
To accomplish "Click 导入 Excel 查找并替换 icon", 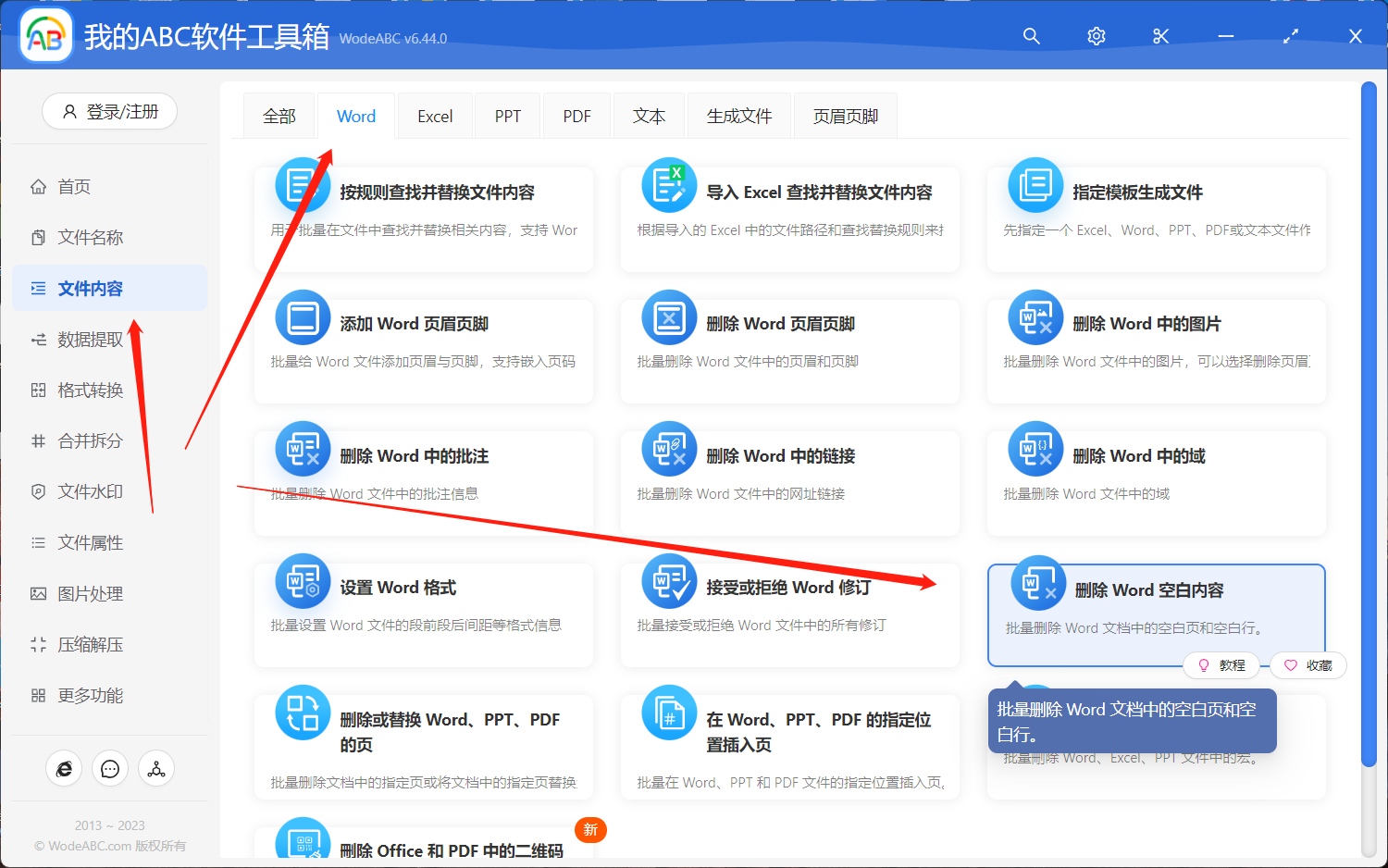I will click(x=669, y=185).
